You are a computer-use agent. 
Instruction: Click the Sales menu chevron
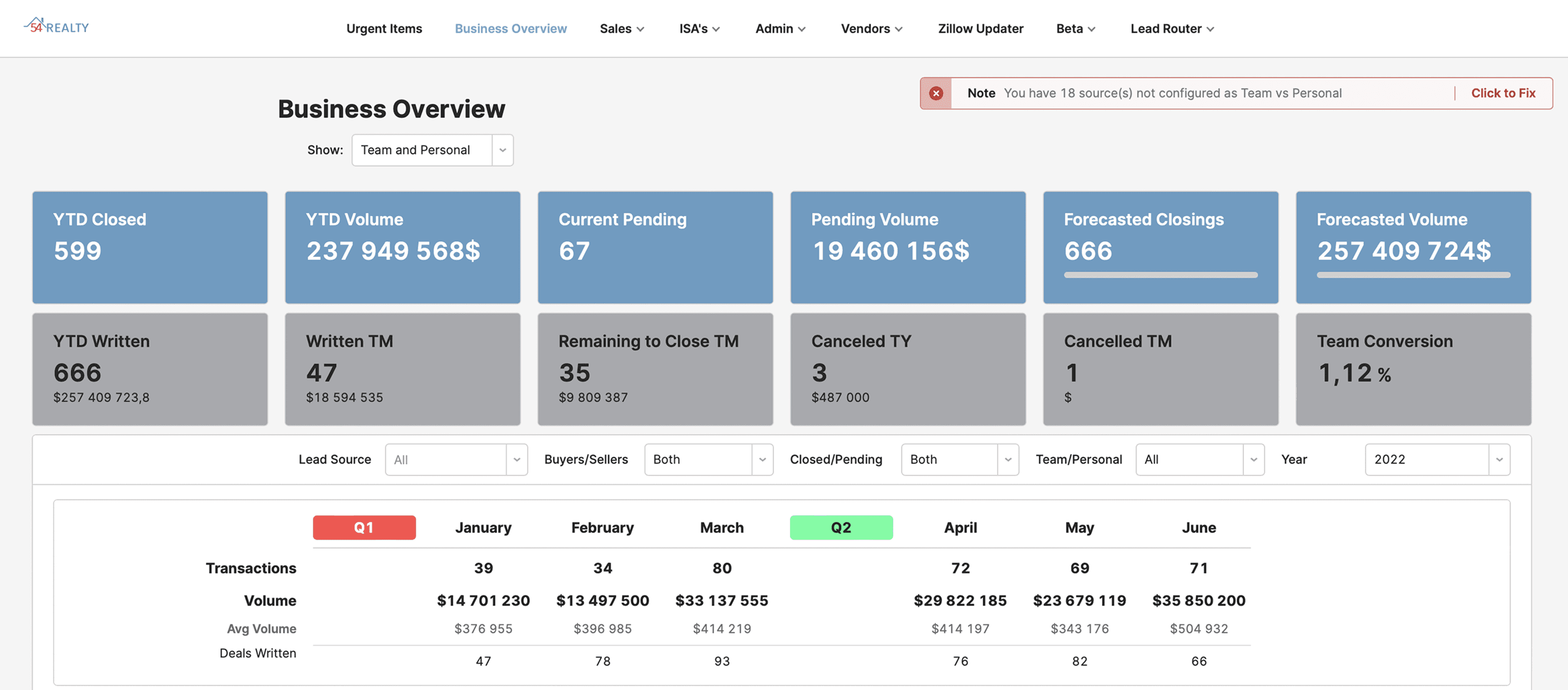640,29
